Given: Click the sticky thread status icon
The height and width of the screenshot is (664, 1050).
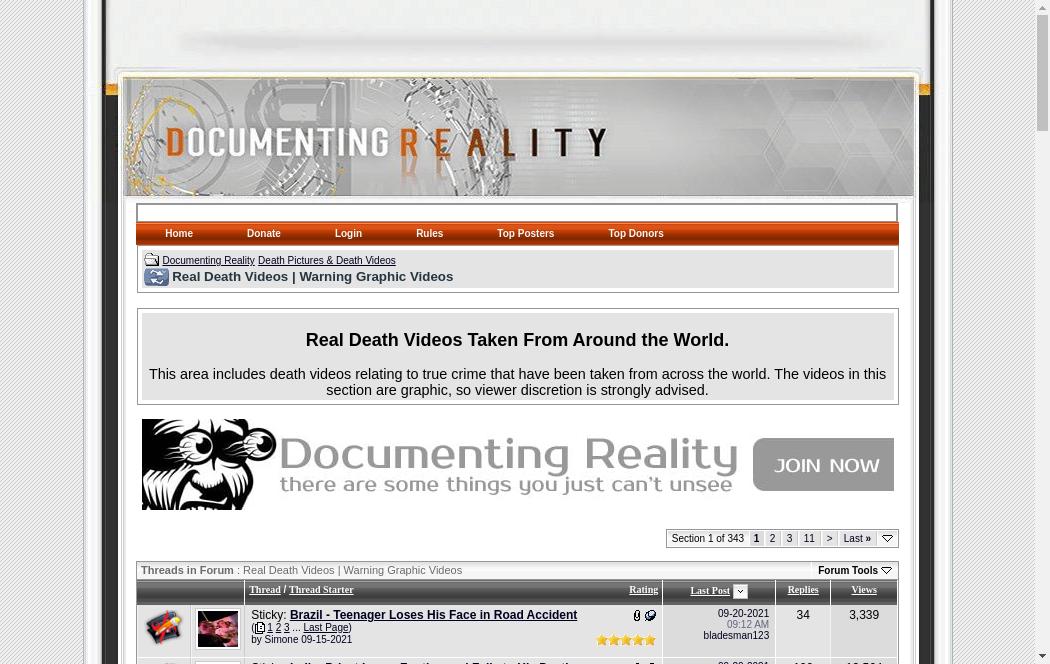Looking at the screenshot, I should tap(164, 628).
